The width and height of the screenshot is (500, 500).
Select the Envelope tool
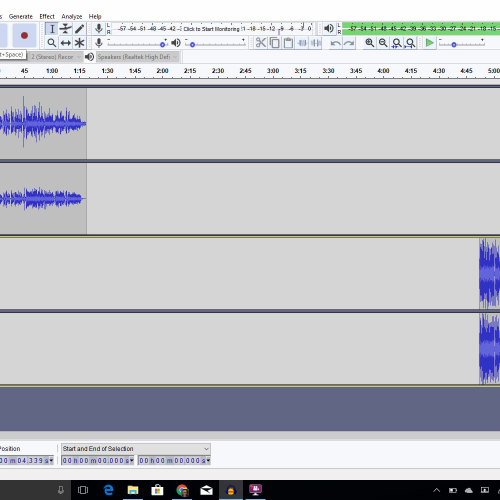point(66,29)
